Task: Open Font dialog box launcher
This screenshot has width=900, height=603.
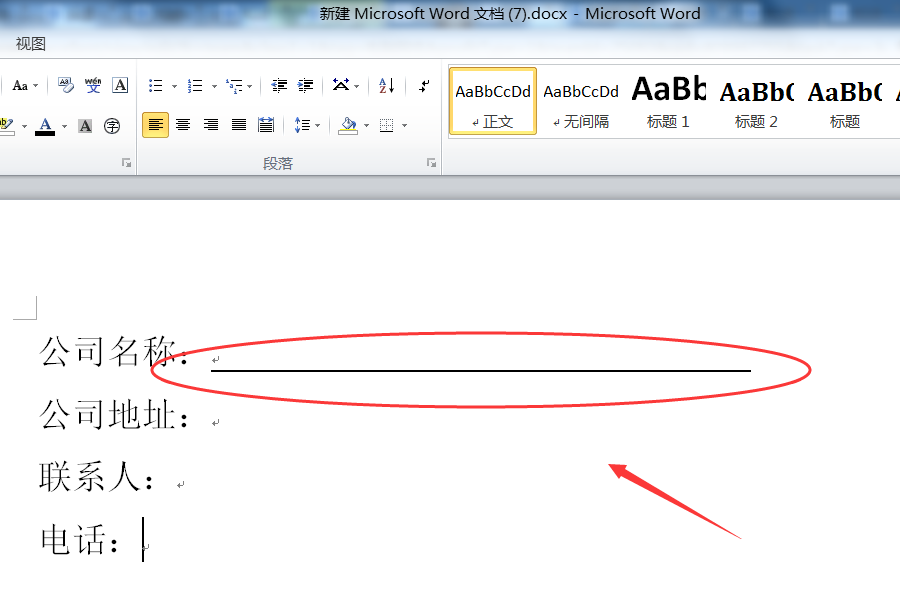Action: click(126, 164)
